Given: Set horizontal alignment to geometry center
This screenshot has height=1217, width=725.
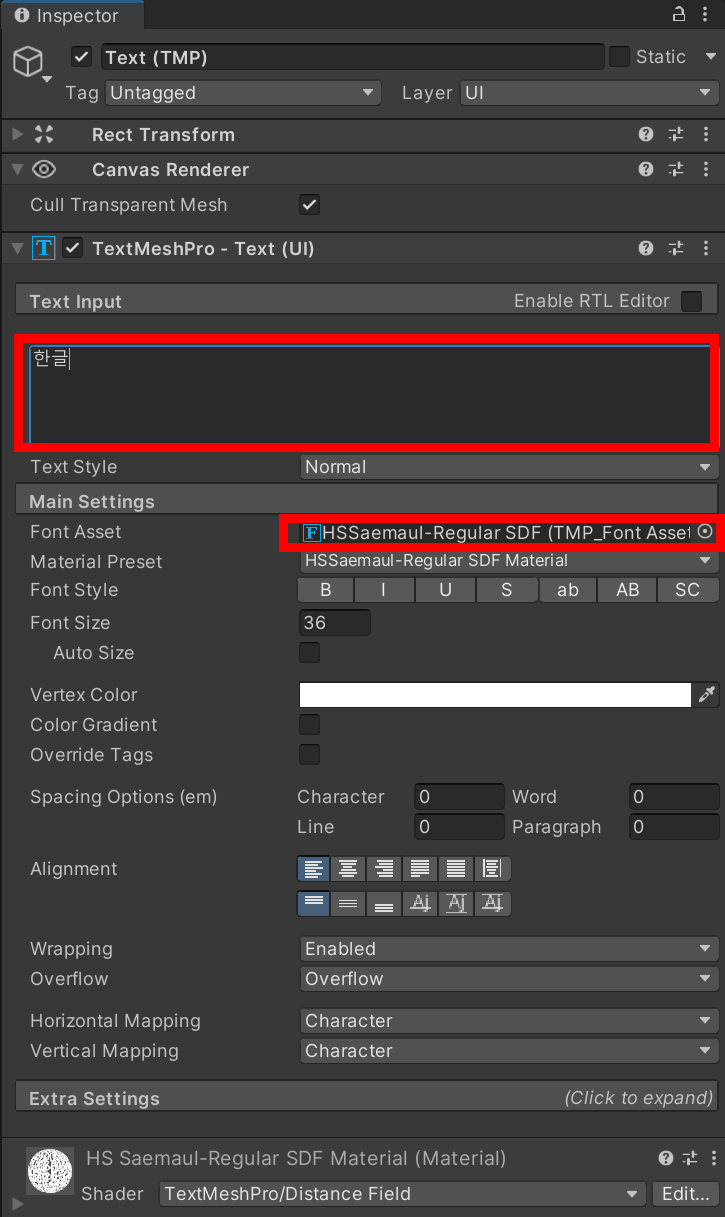Looking at the screenshot, I should coord(492,869).
